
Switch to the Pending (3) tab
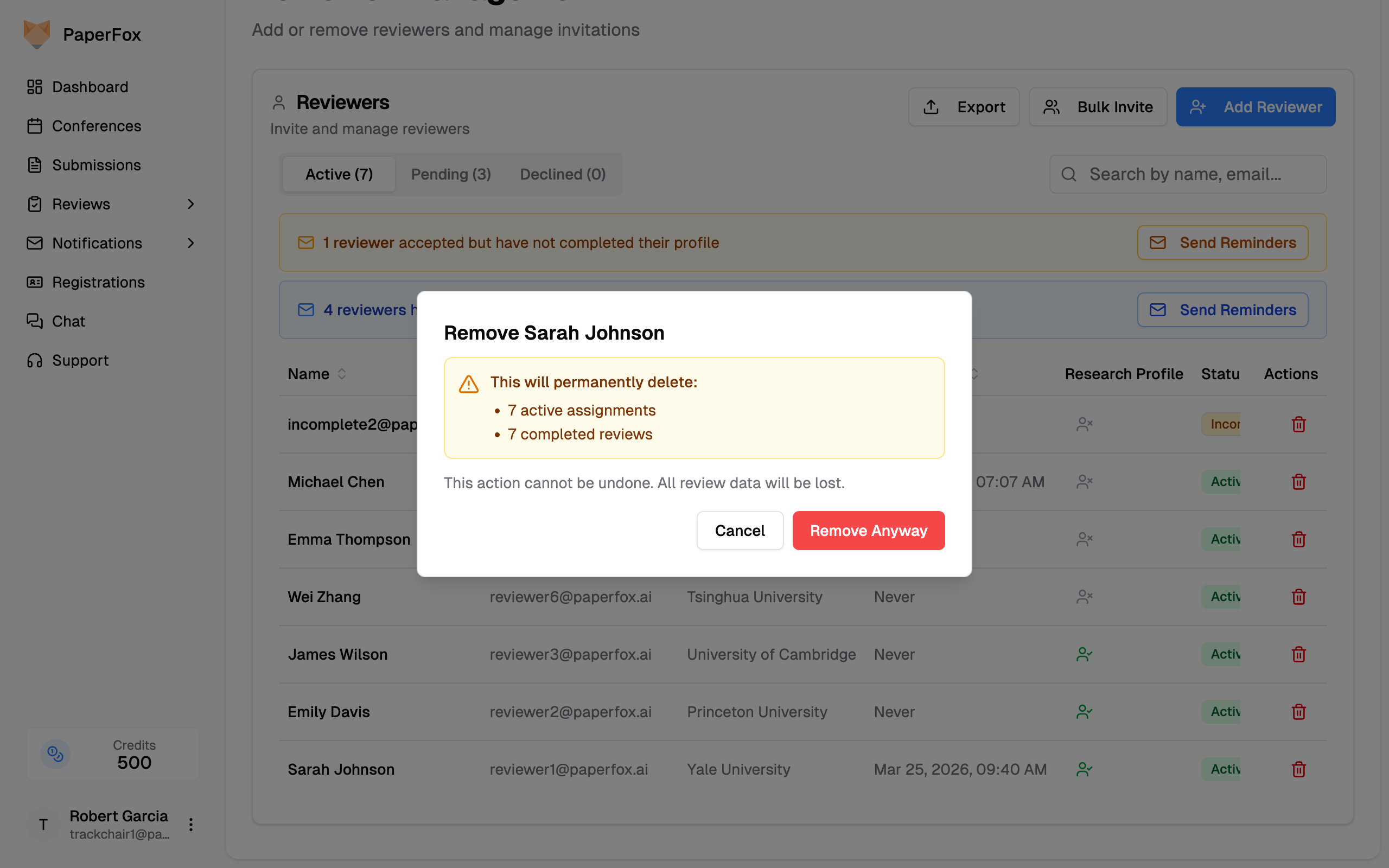450,175
